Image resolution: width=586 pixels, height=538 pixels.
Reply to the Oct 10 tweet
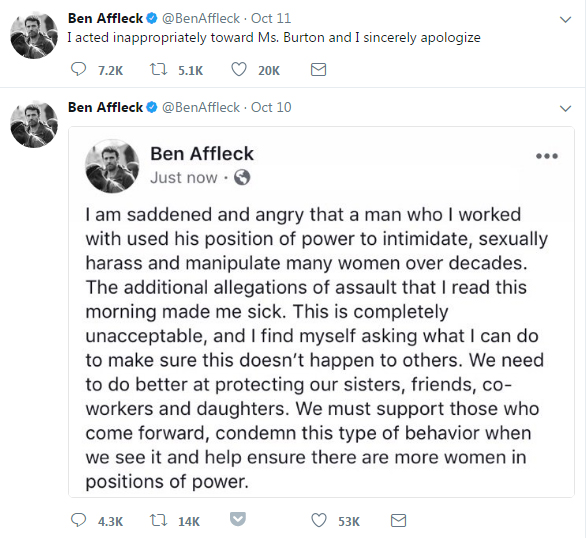pos(78,520)
